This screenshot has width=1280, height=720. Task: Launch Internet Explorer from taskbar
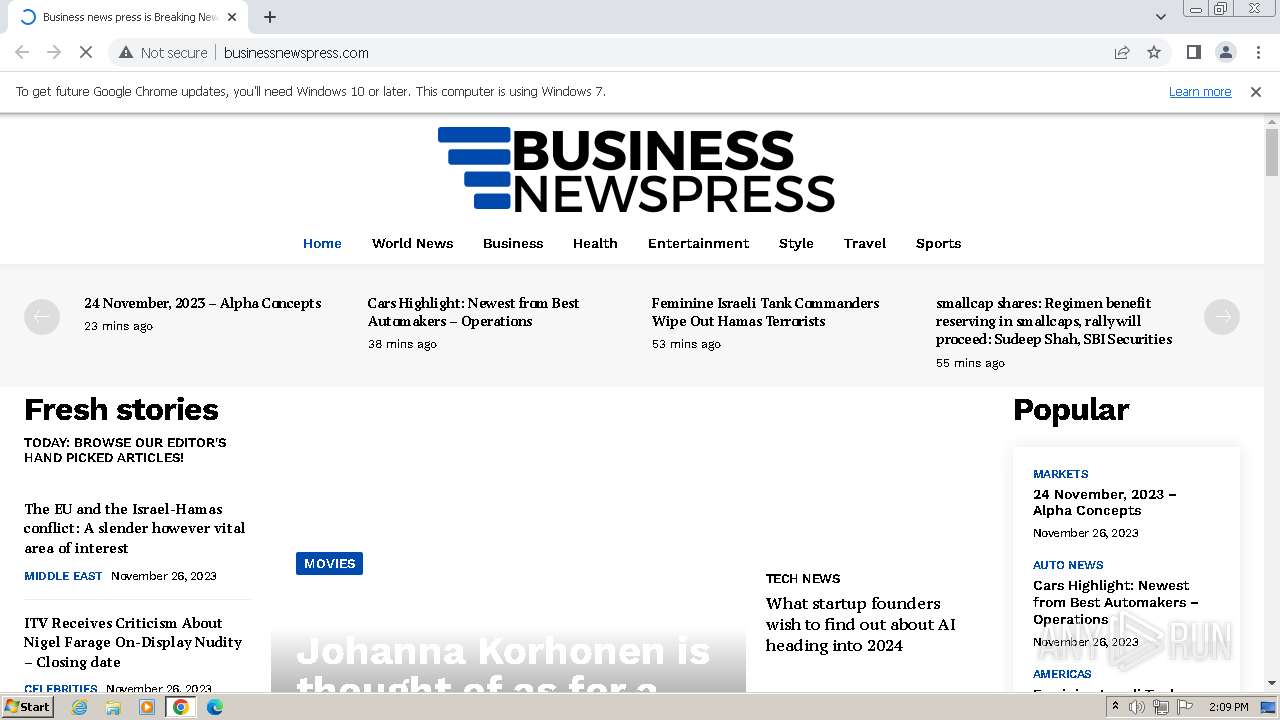point(79,707)
